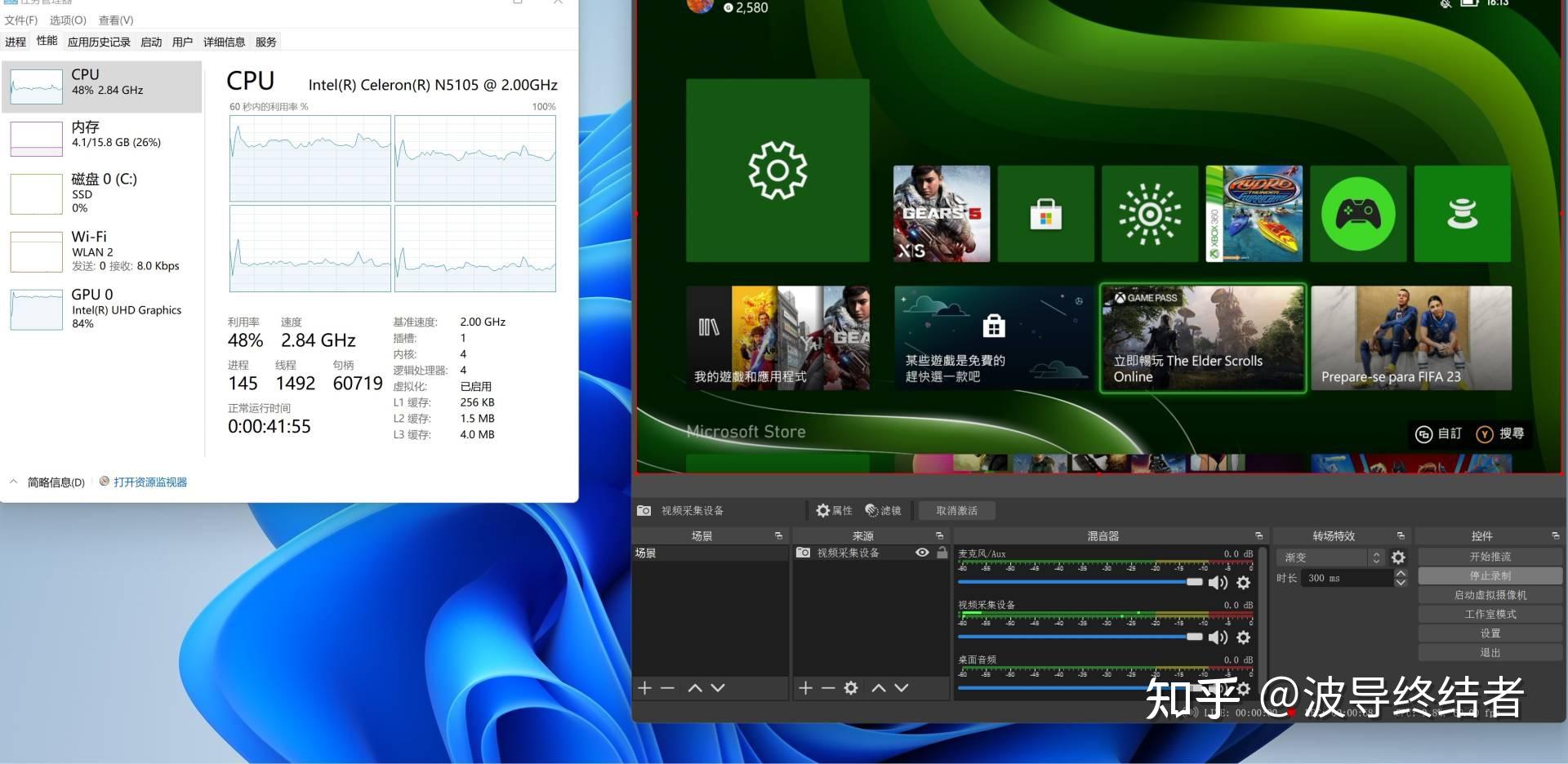
Task: Open the 滤镜 (filters) icon in OBS toolbar
Action: [x=871, y=511]
